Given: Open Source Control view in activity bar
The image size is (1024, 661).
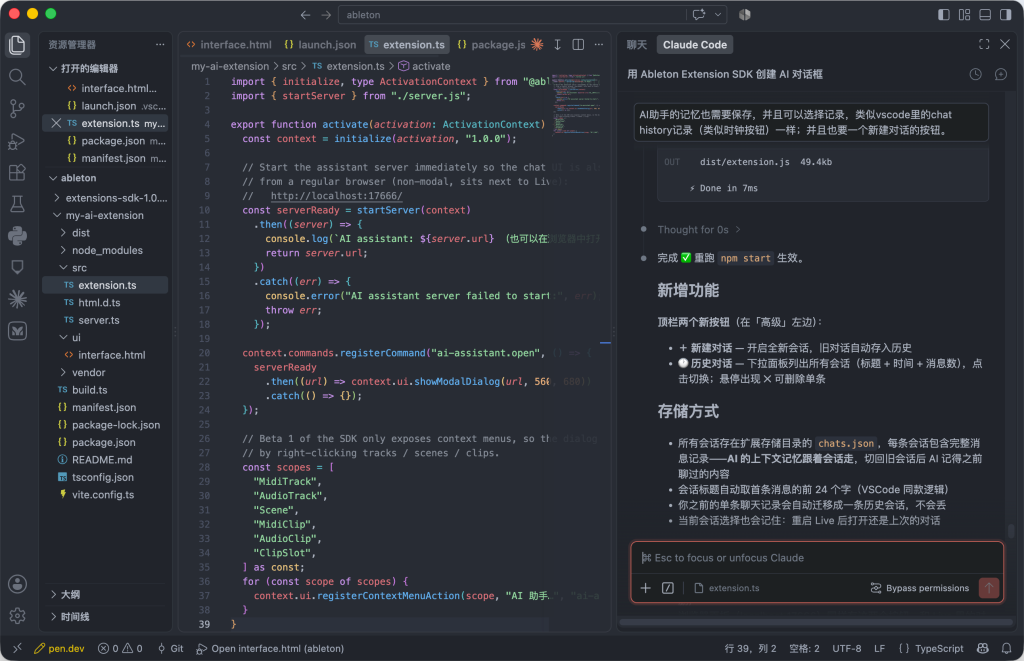Looking at the screenshot, I should [x=18, y=108].
